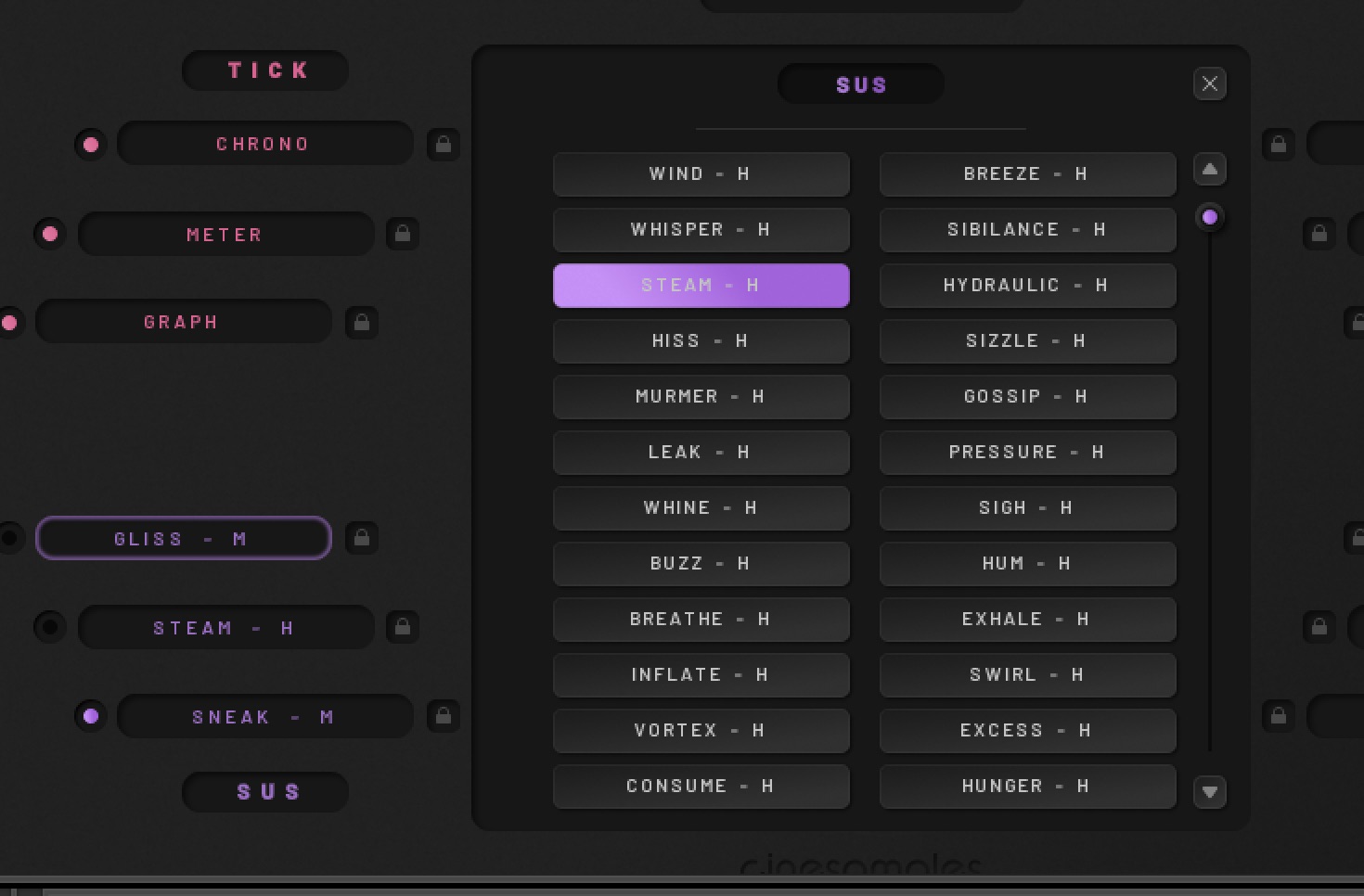Toggle the pink dot next to METER
1364x896 pixels.
[x=50, y=234]
